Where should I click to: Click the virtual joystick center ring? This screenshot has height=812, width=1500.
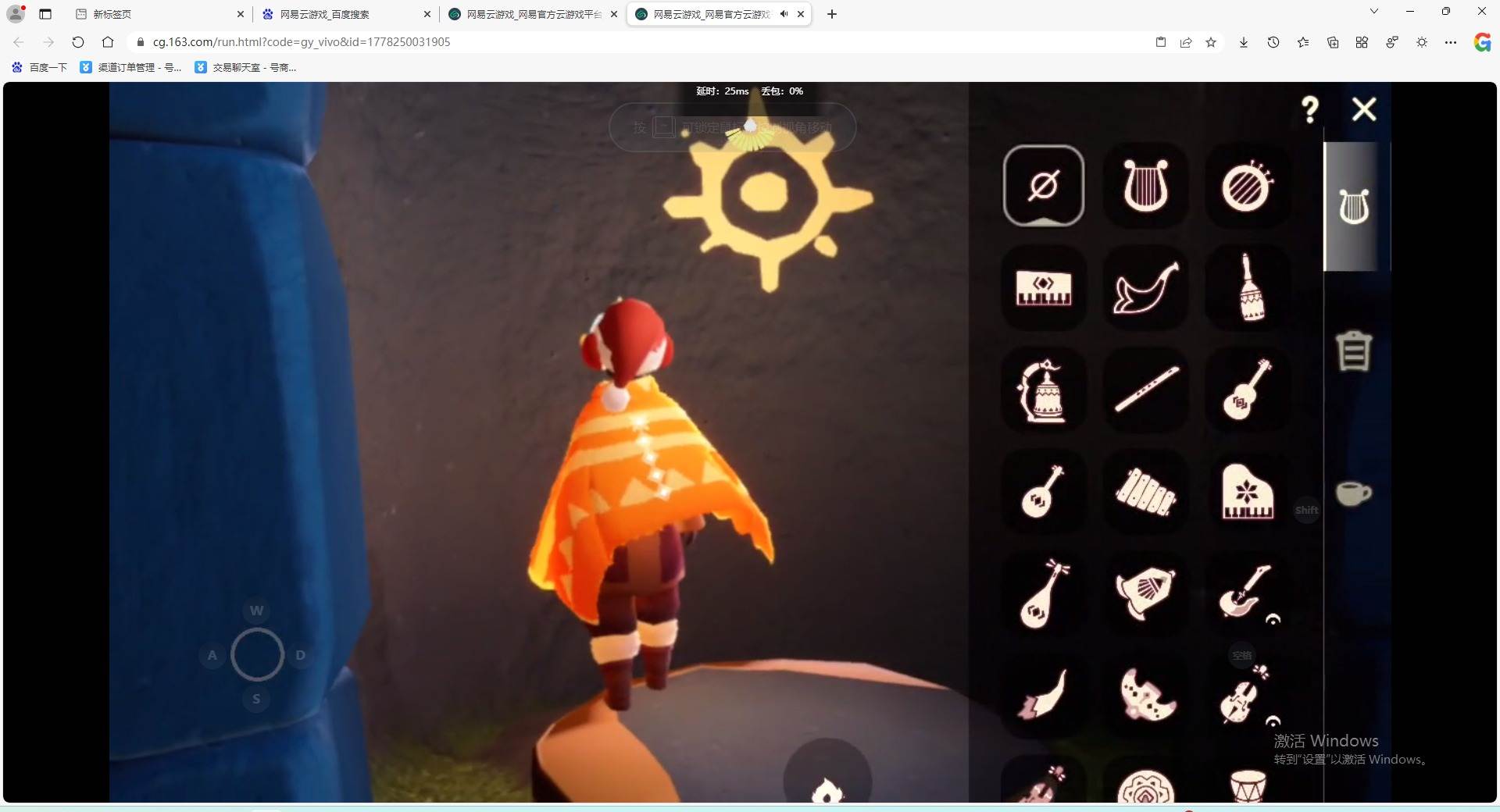pyautogui.click(x=257, y=654)
